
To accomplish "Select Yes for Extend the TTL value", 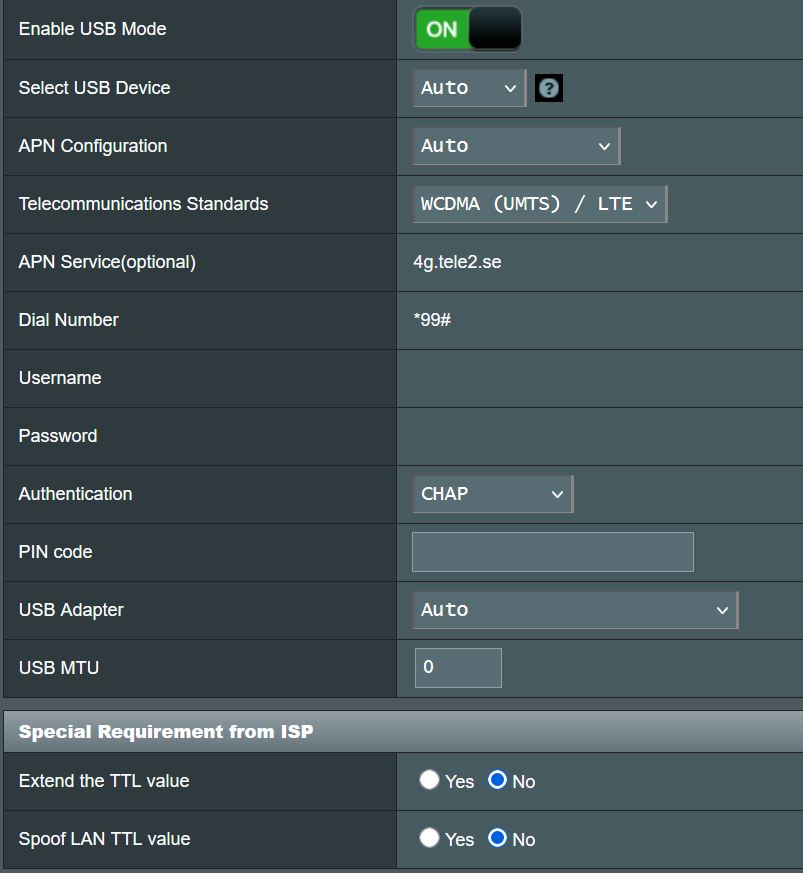I will point(430,780).
